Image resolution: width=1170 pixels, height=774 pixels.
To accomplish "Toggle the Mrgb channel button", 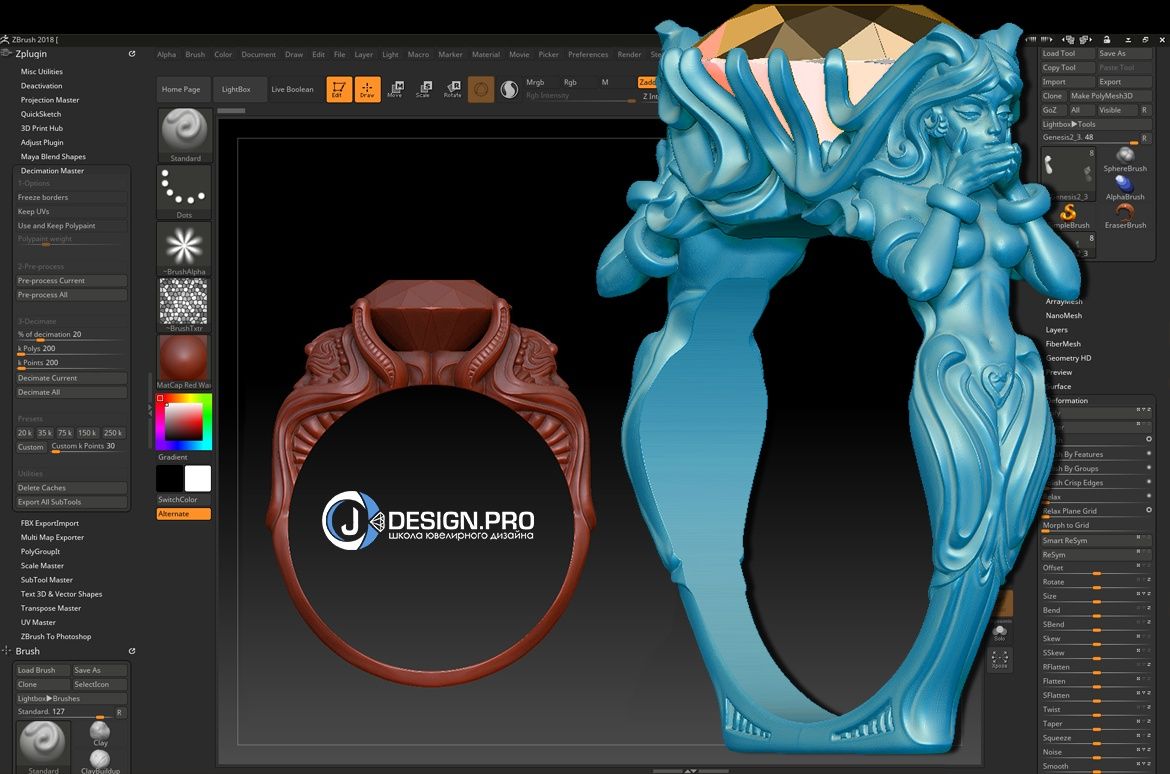I will pyautogui.click(x=535, y=83).
